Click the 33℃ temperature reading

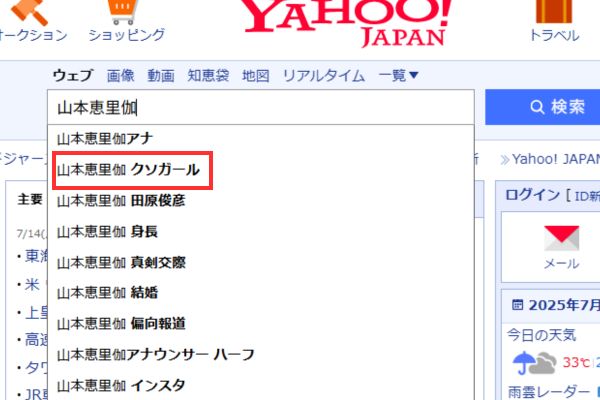coord(576,362)
